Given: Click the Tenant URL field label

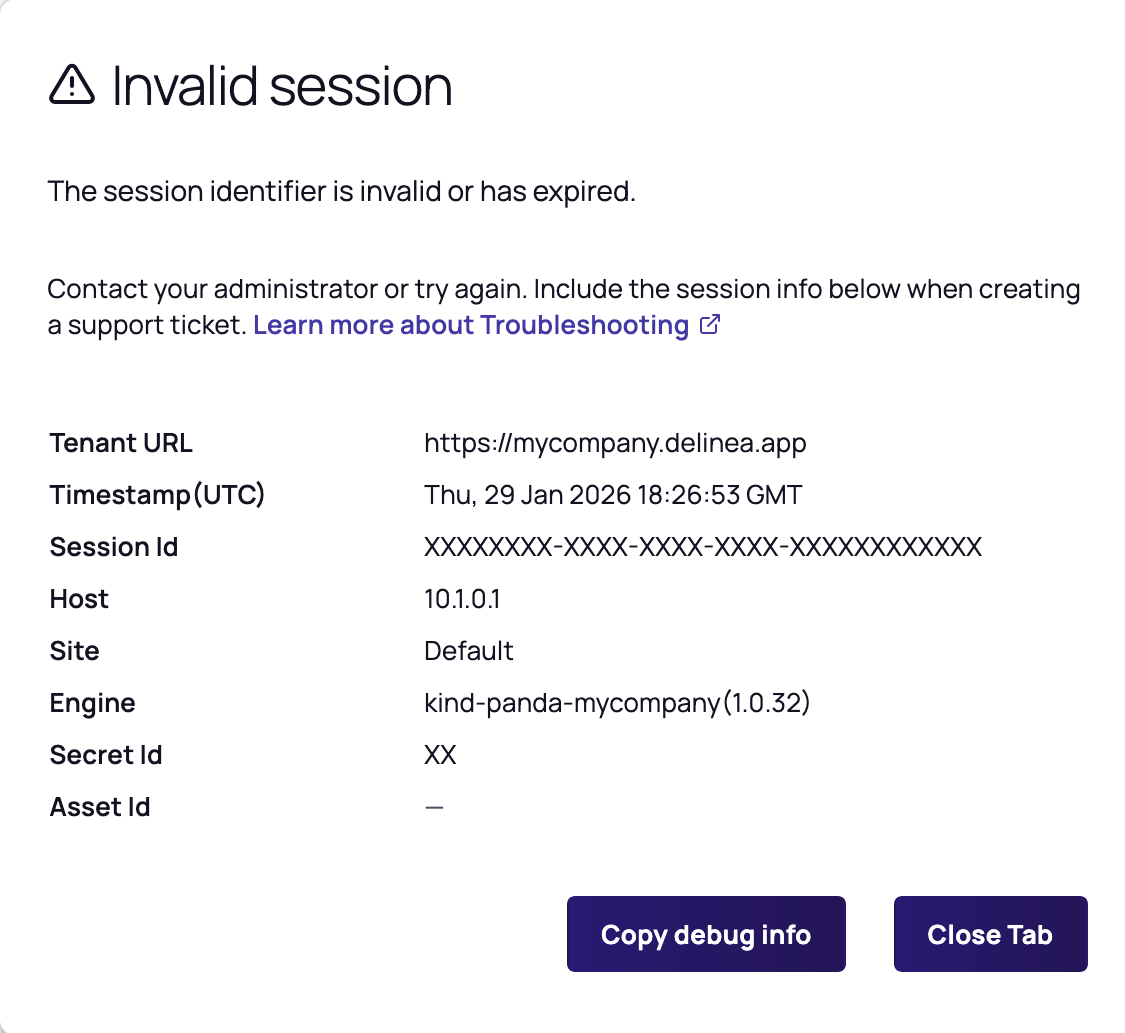Looking at the screenshot, I should click(x=121, y=443).
